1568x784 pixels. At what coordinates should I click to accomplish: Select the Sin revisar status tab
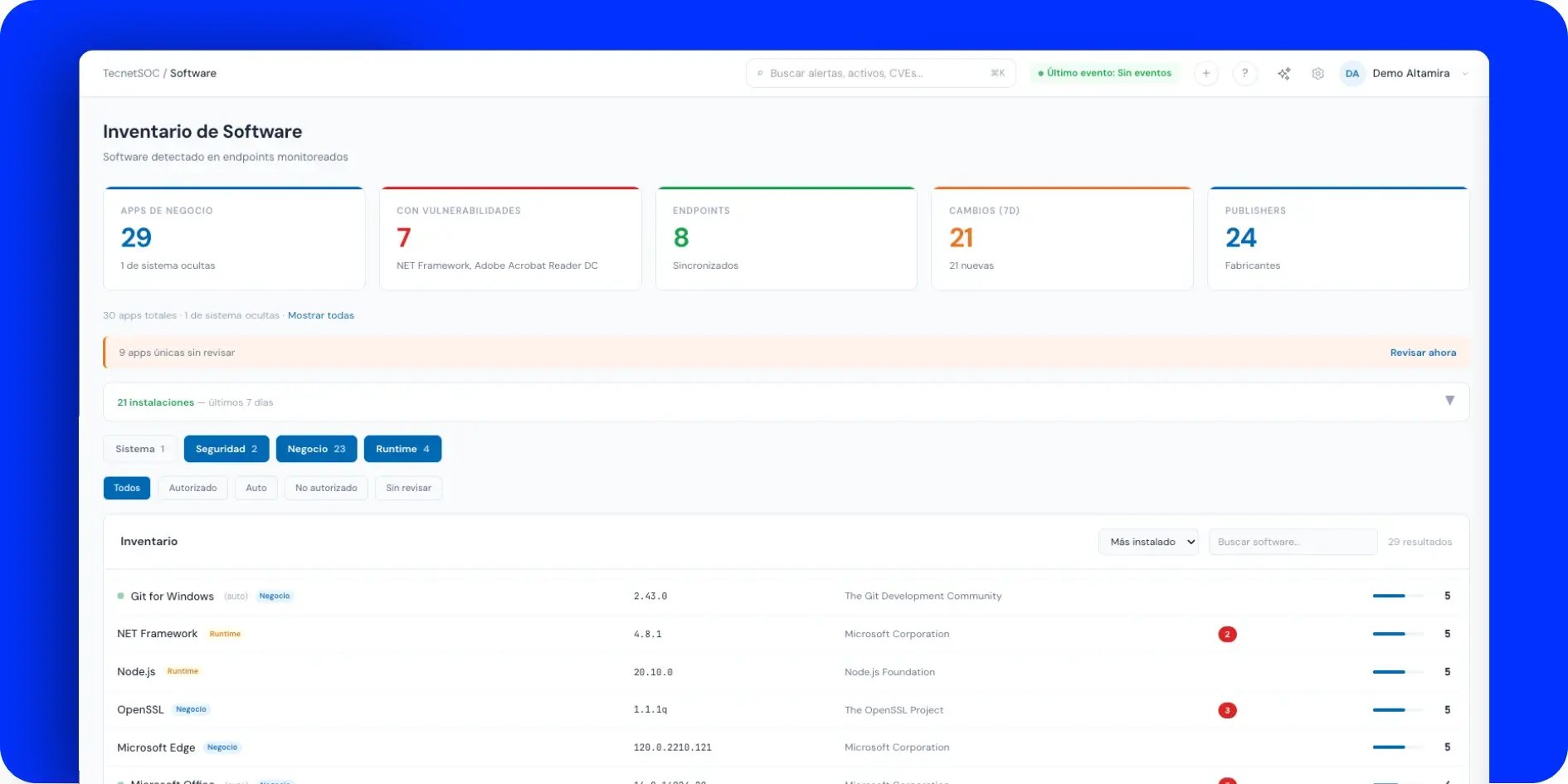click(408, 488)
